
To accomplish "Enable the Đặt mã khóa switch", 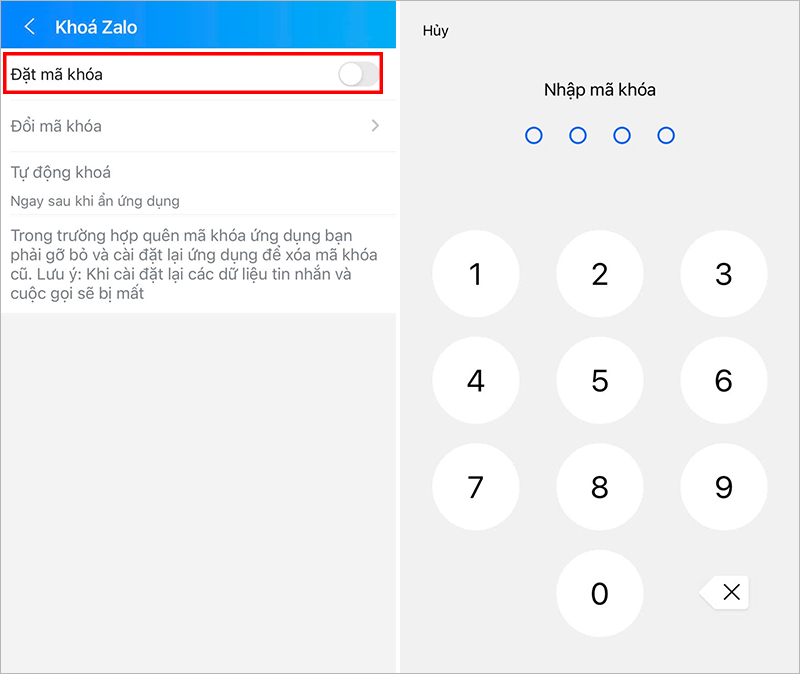I will 359,74.
